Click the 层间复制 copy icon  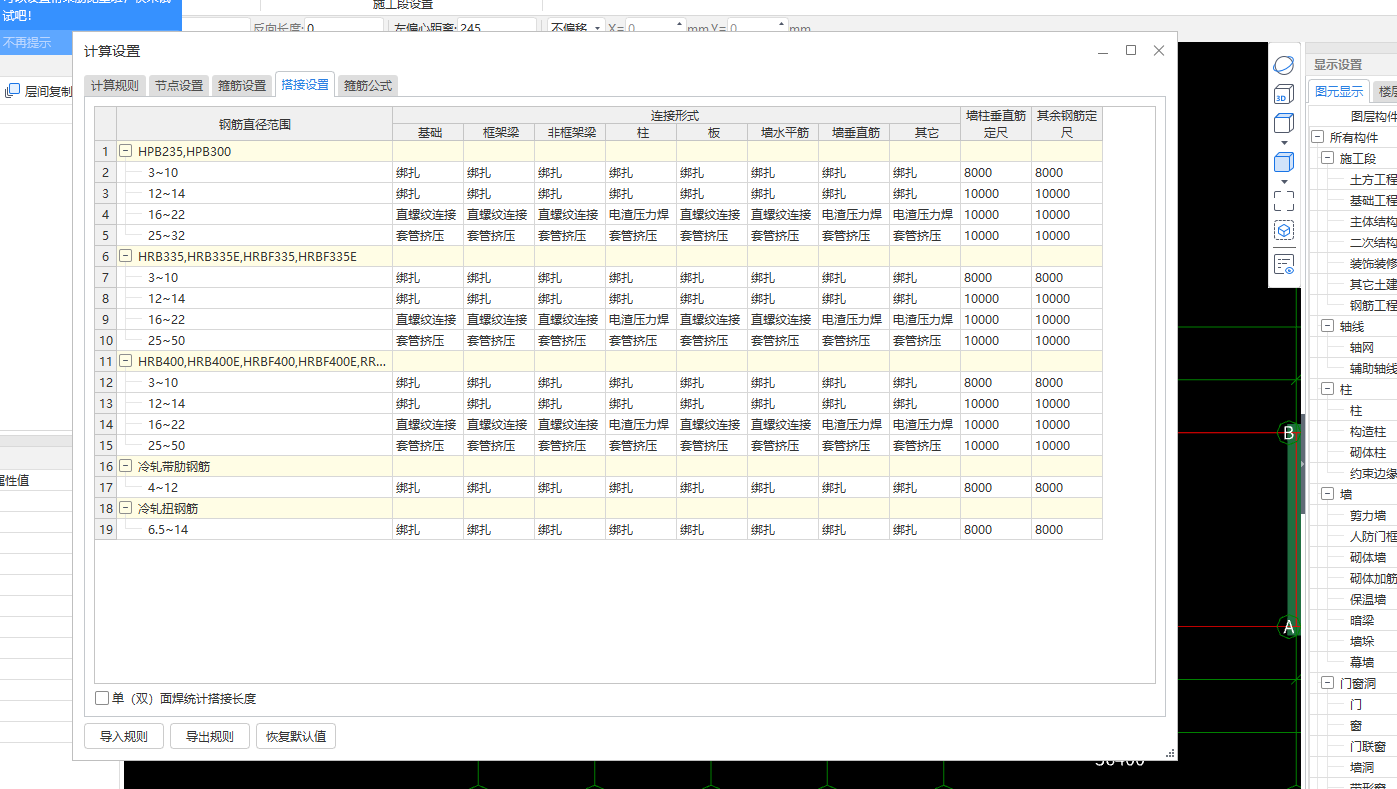(x=12, y=91)
